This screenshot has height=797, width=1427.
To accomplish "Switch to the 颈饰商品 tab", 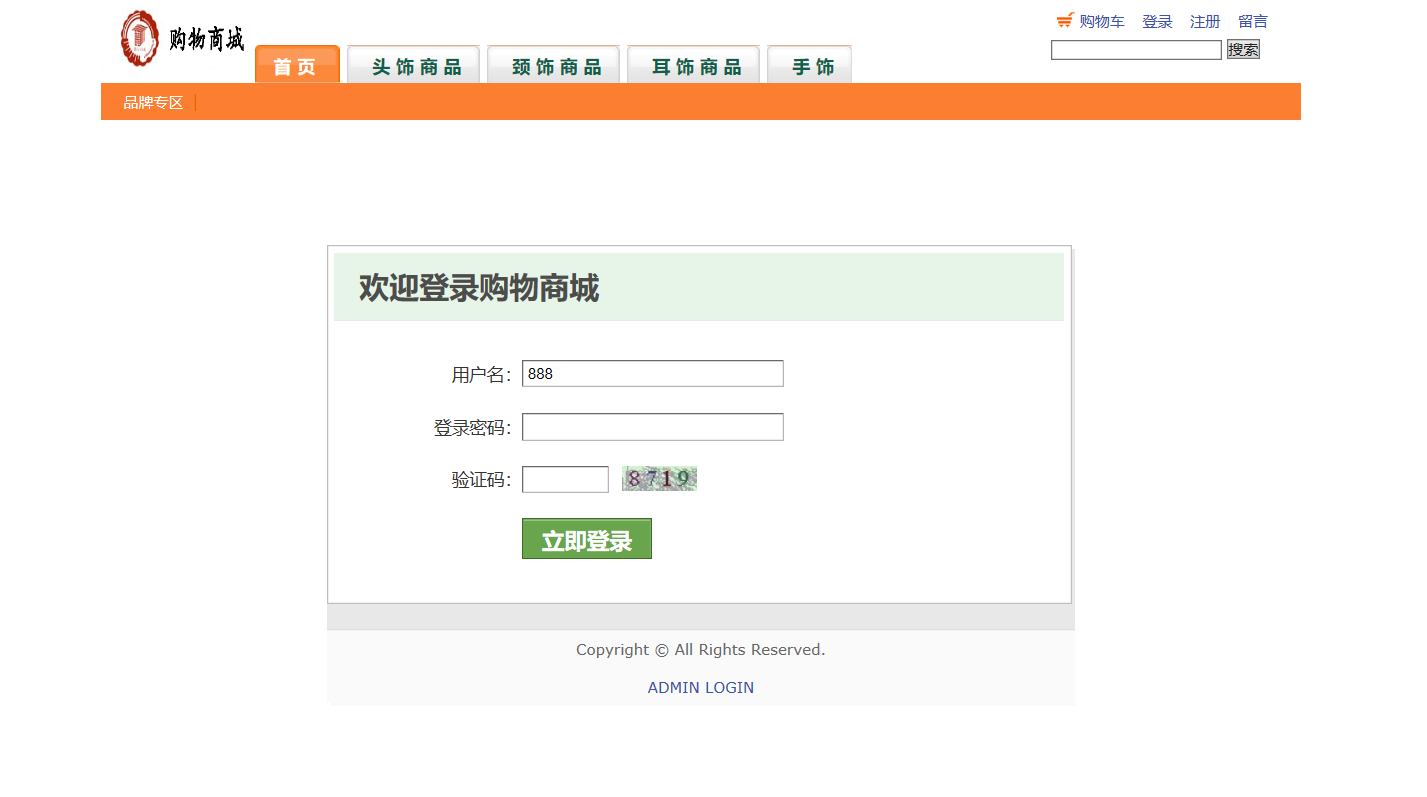I will point(554,66).
